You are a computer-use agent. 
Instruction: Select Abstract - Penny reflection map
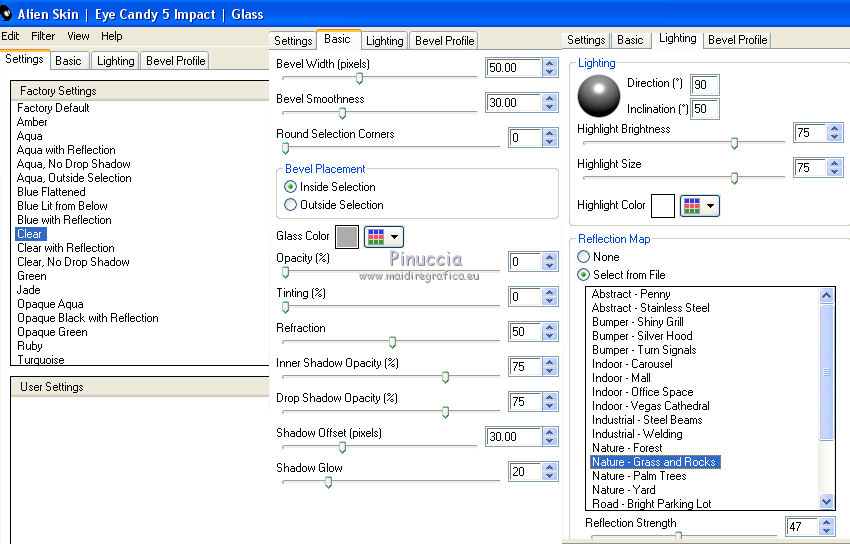[631, 294]
